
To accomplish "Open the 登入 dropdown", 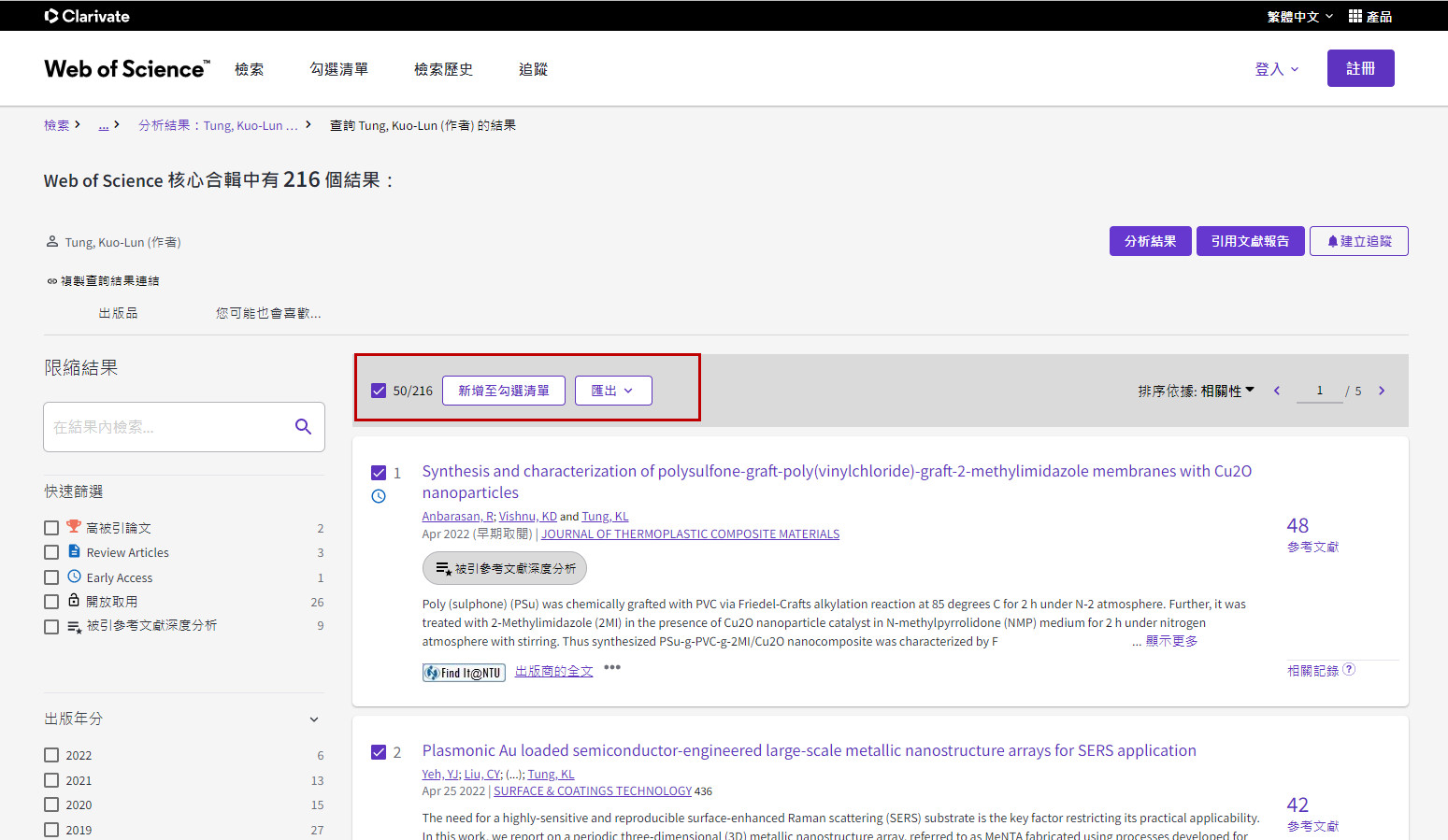I will coord(1277,69).
